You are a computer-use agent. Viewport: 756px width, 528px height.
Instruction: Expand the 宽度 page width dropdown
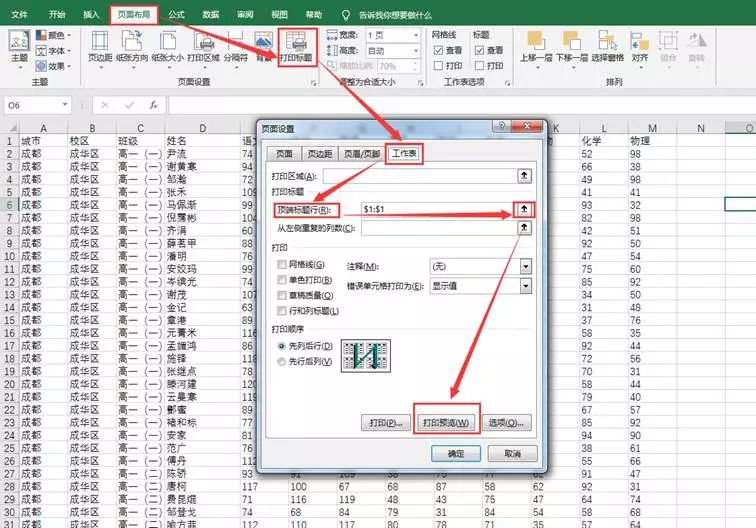[x=416, y=36]
